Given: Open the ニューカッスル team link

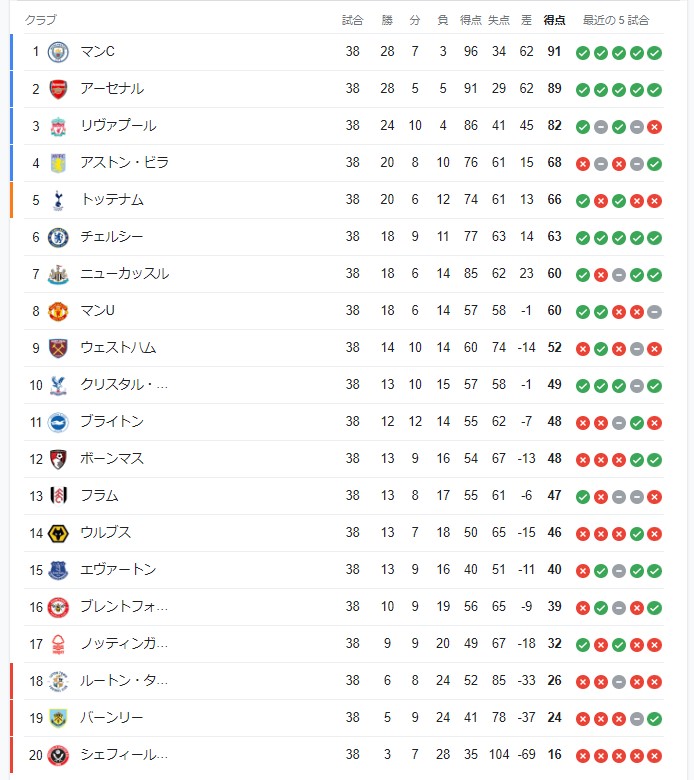Looking at the screenshot, I should coord(125,274).
